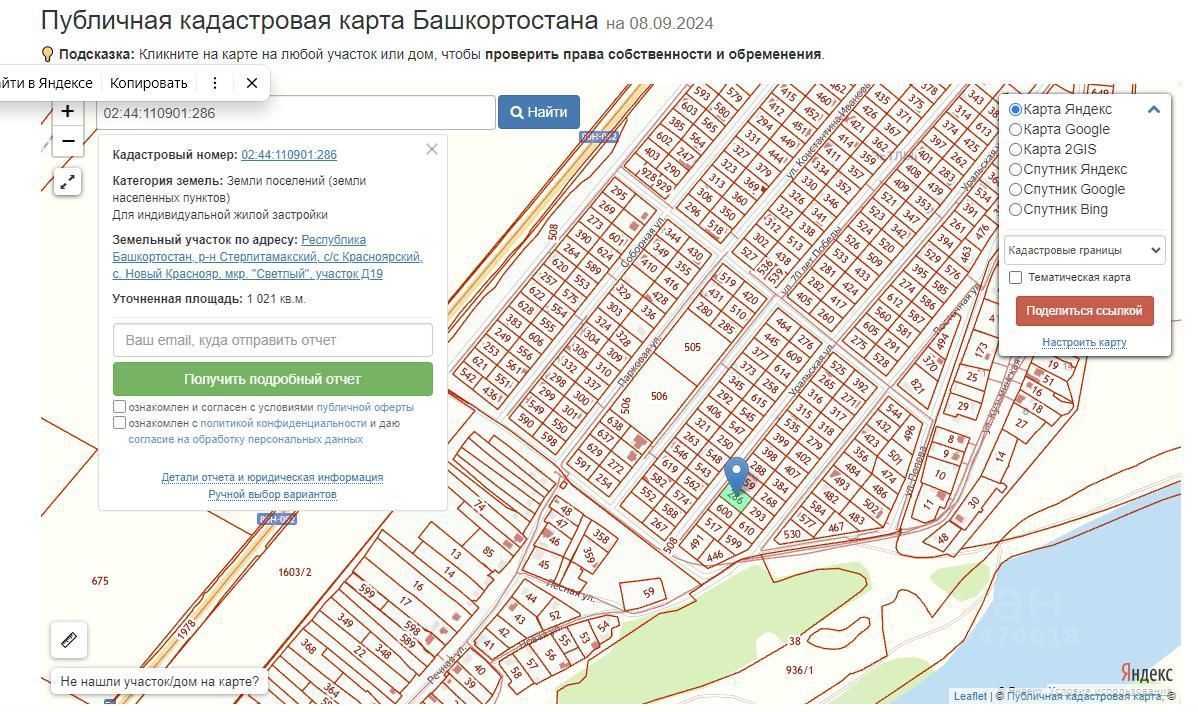Open the публичной оферты link
This screenshot has width=1198, height=712.
[x=365, y=407]
